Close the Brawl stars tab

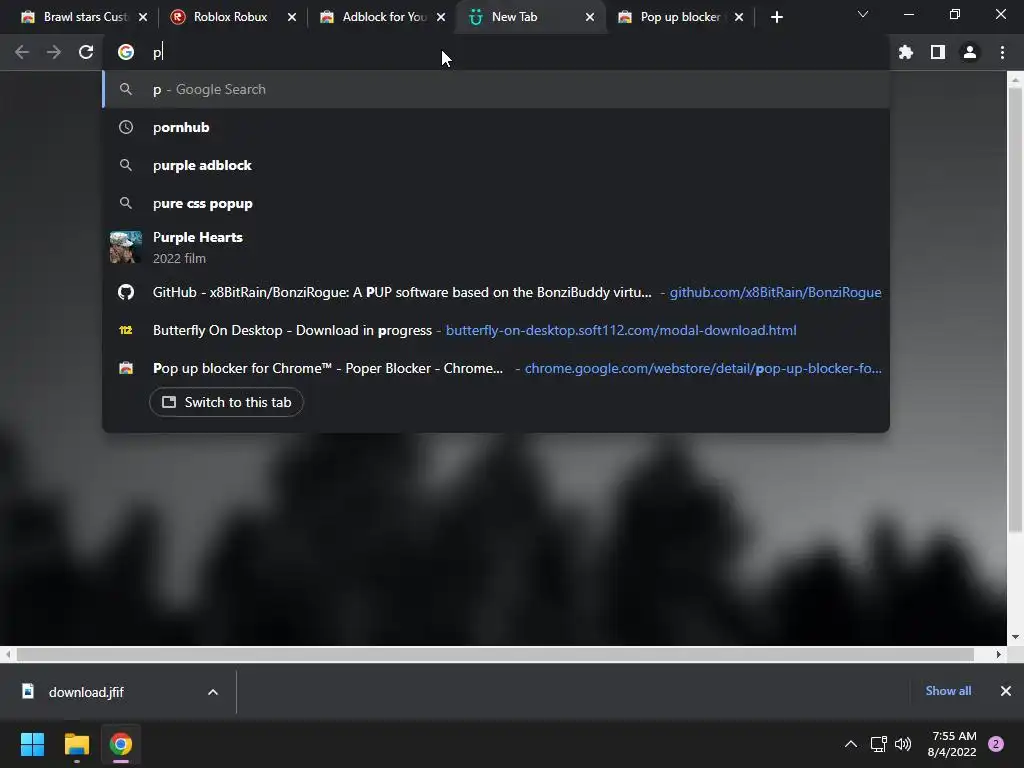pyautogui.click(x=143, y=18)
